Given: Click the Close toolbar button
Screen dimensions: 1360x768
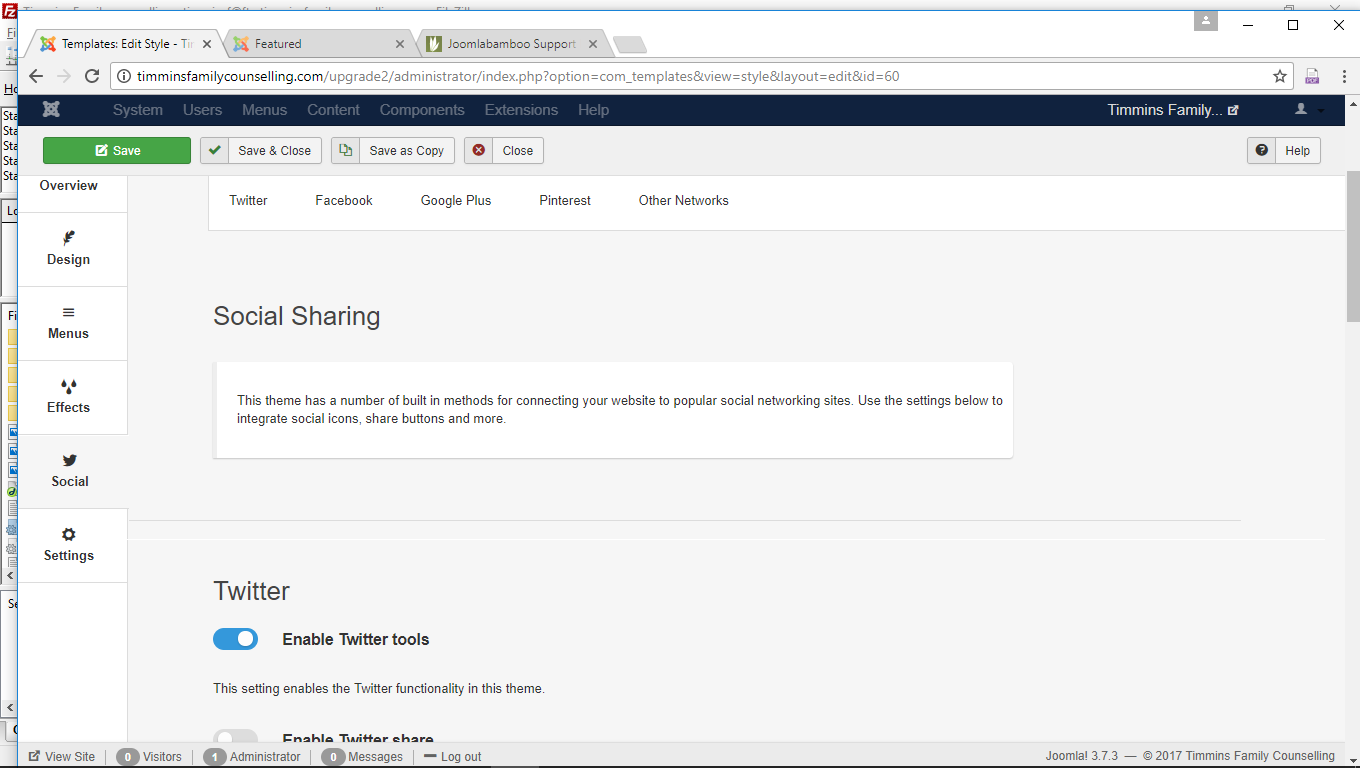Looking at the screenshot, I should (x=504, y=151).
